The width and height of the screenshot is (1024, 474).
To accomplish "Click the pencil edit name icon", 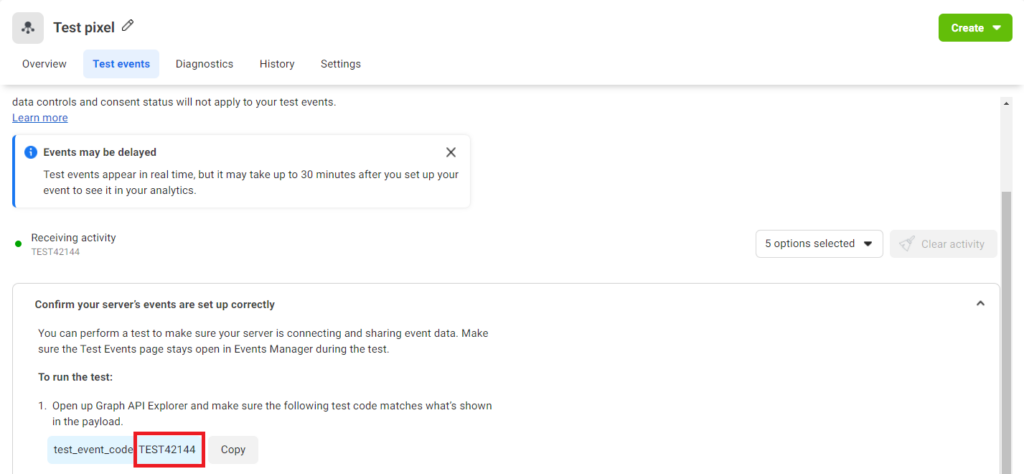I will click(127, 26).
